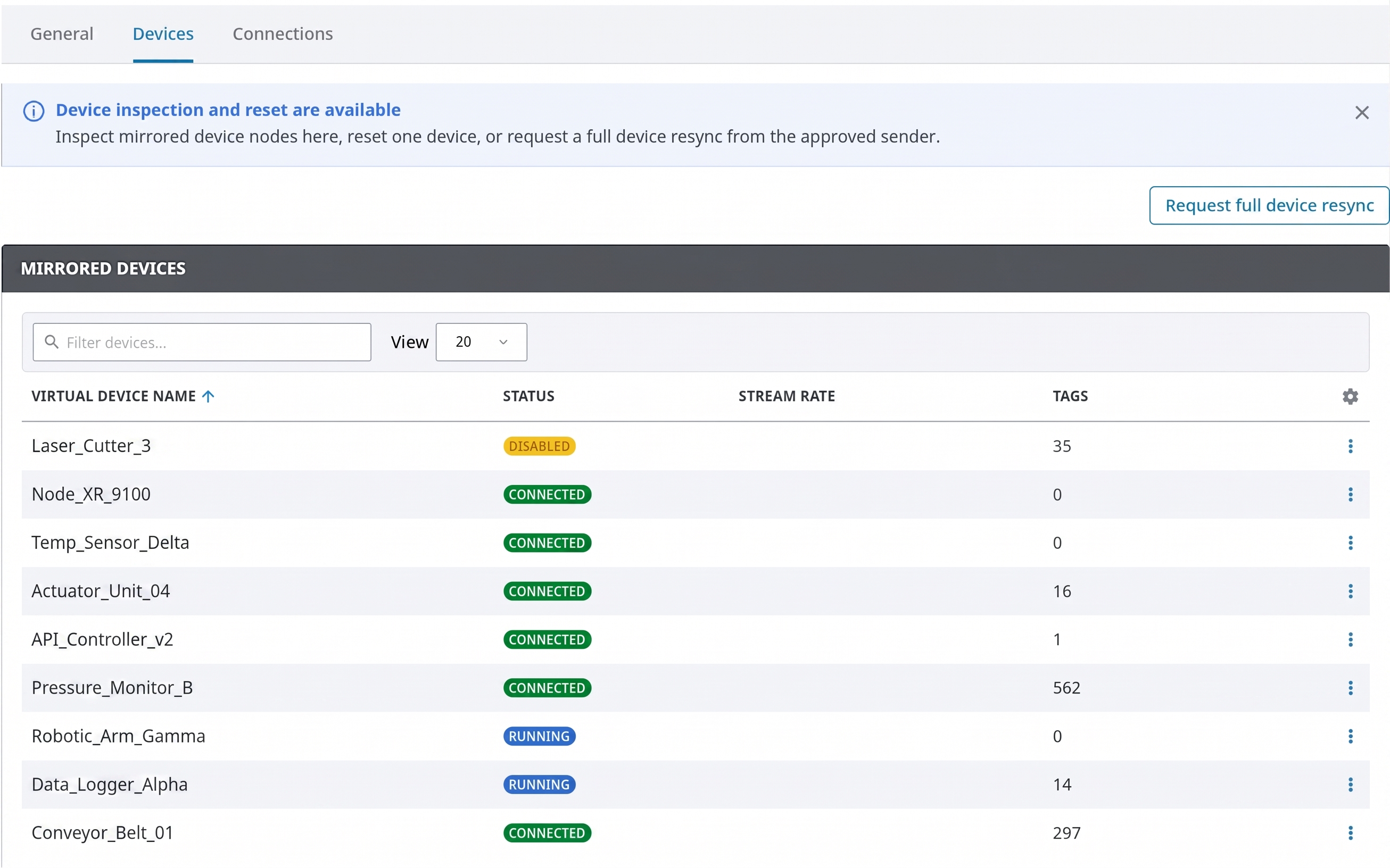Open actions menu for Laser_Cutter_3 row
The image size is (1390, 868).
1350,446
